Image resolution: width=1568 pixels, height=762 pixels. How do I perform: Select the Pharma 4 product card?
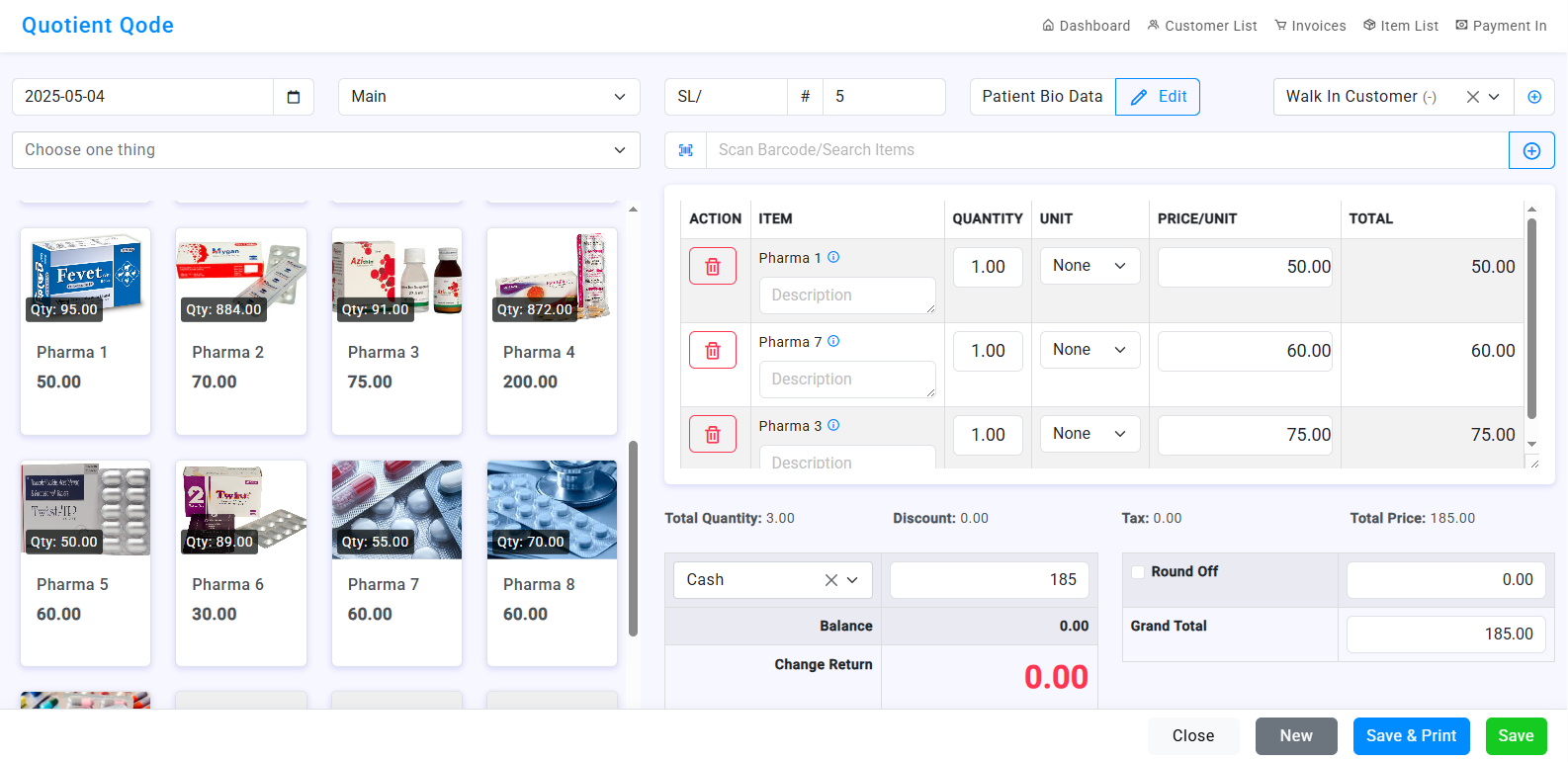click(552, 331)
